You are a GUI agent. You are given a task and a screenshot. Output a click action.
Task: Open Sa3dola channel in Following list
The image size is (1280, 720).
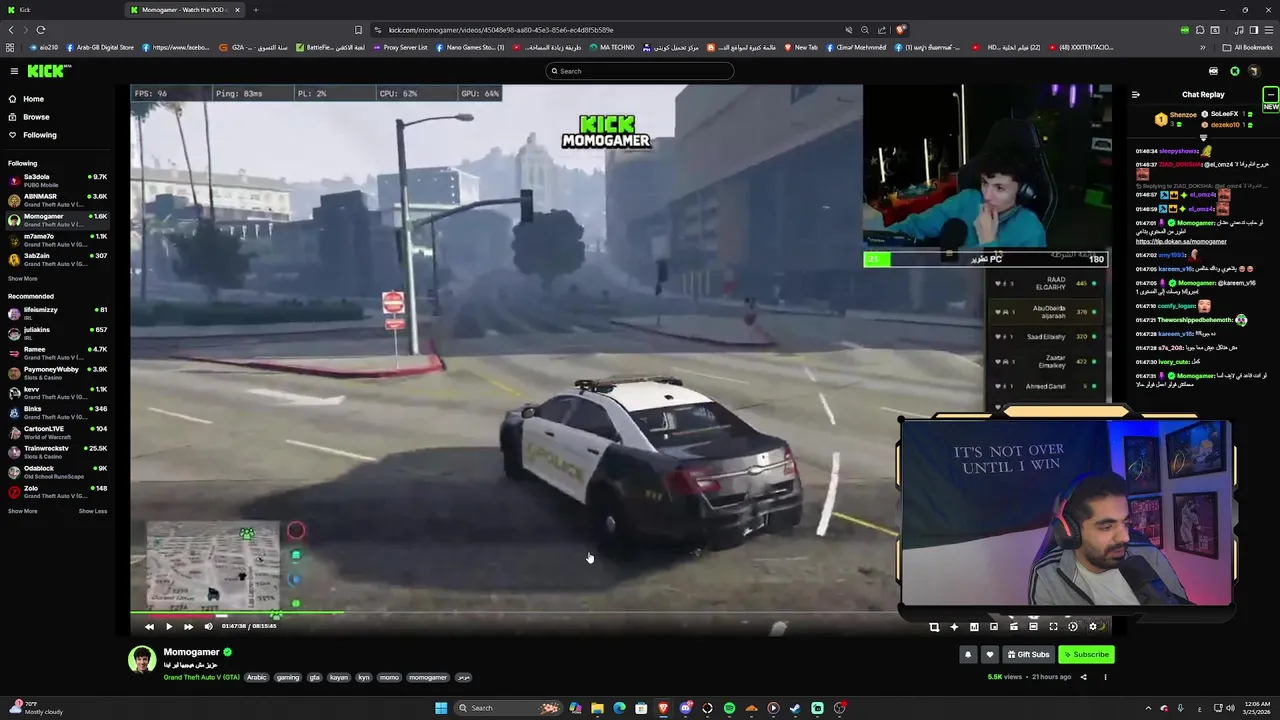57,181
